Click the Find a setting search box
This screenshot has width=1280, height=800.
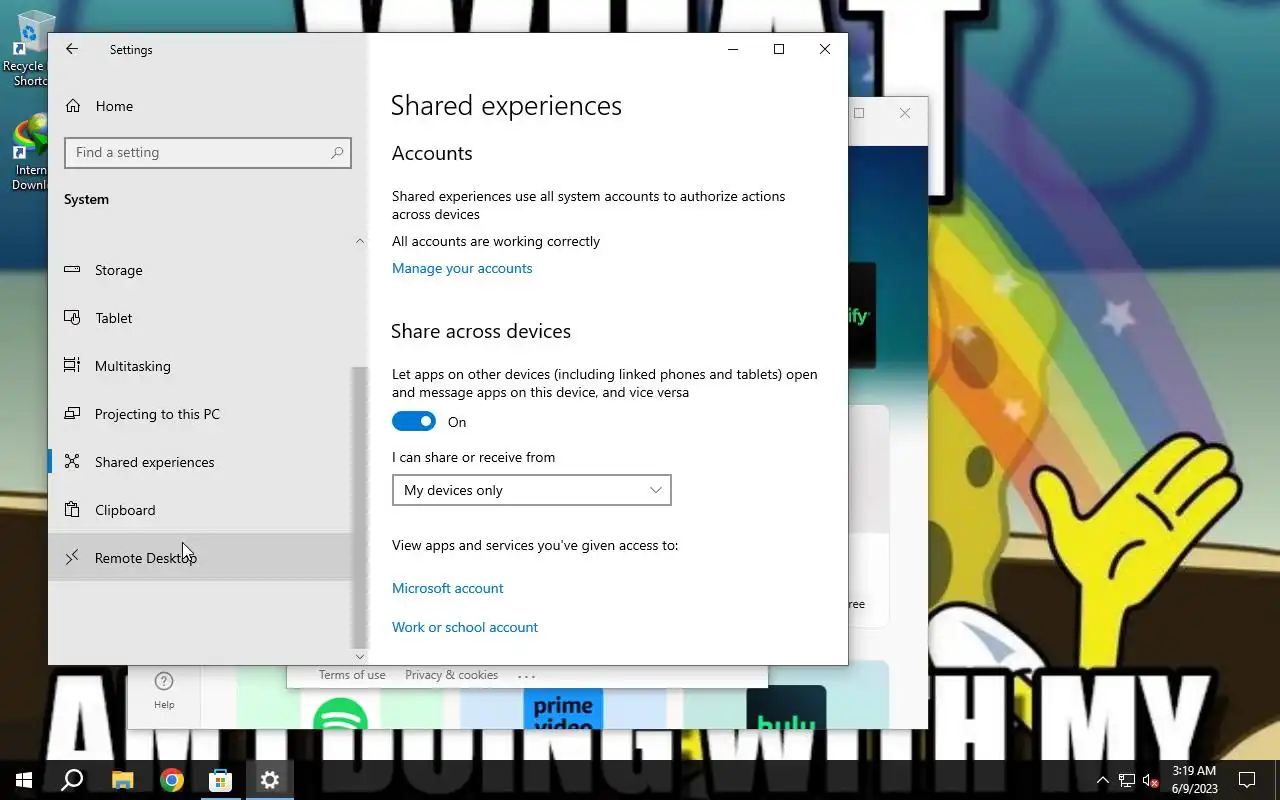coord(207,152)
